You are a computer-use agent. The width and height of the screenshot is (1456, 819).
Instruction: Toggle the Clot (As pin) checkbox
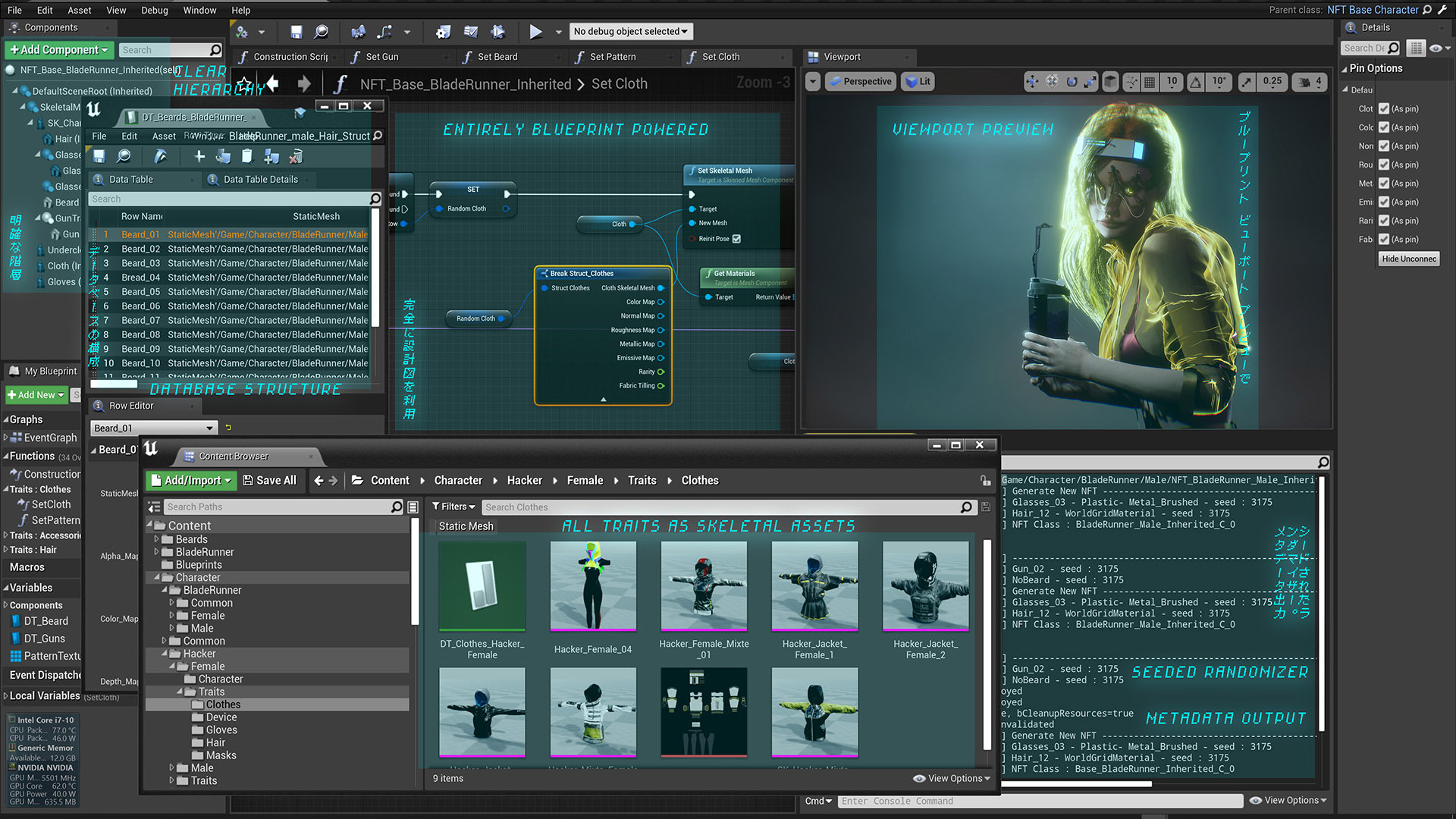point(1383,109)
